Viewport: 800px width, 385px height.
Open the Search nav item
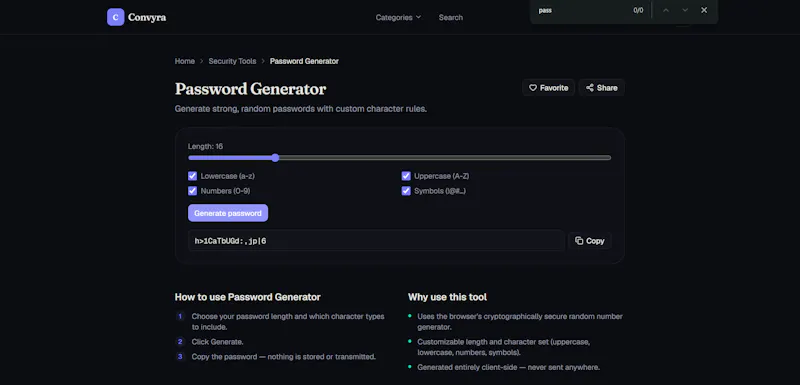(451, 17)
